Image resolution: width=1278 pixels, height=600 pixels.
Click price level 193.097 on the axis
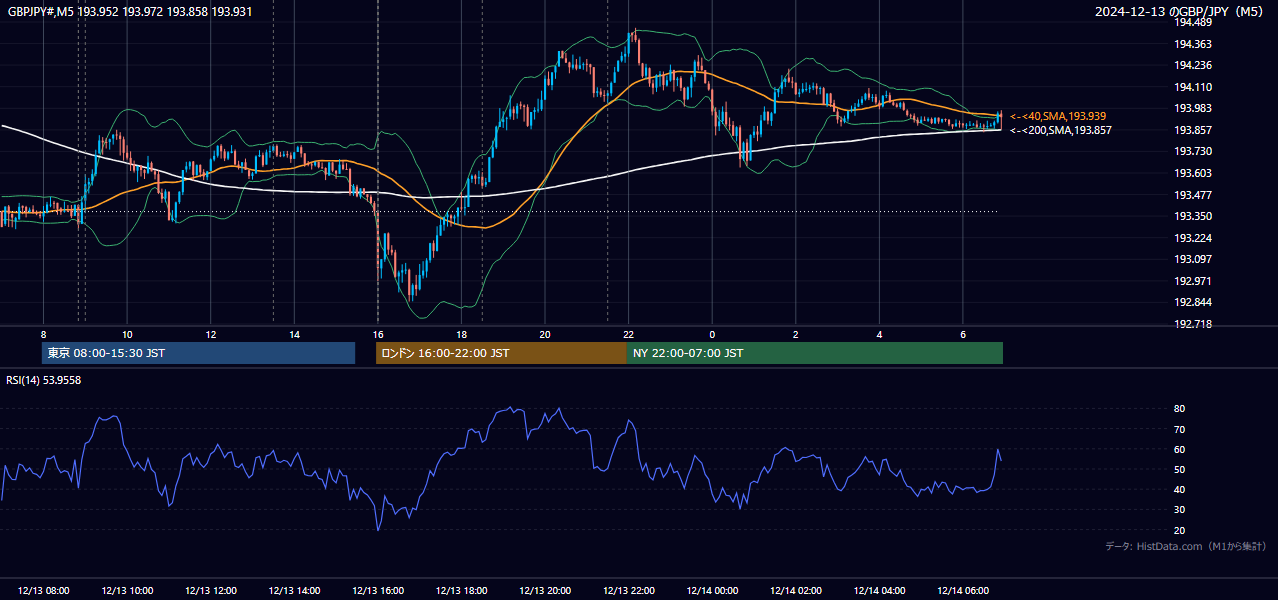1192,259
